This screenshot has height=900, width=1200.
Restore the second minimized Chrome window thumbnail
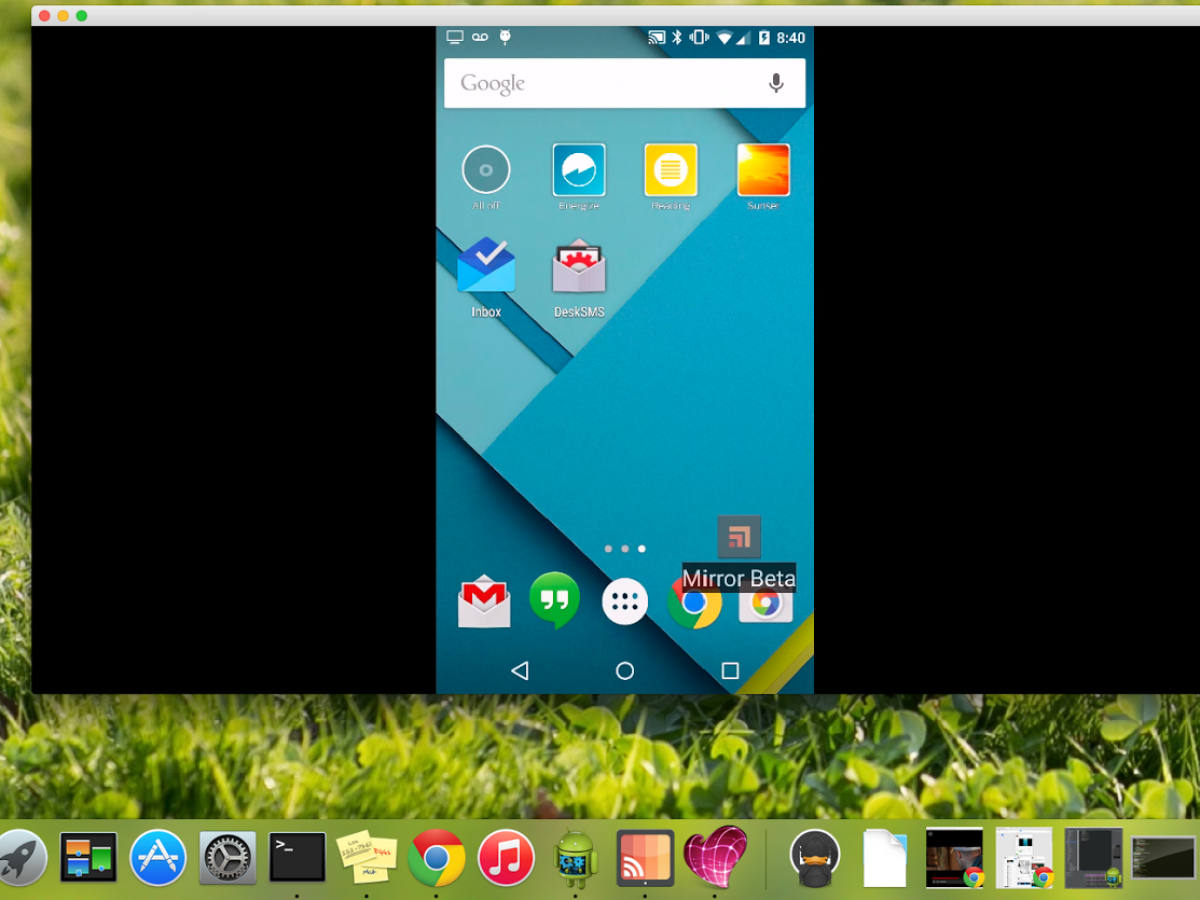tap(1024, 858)
